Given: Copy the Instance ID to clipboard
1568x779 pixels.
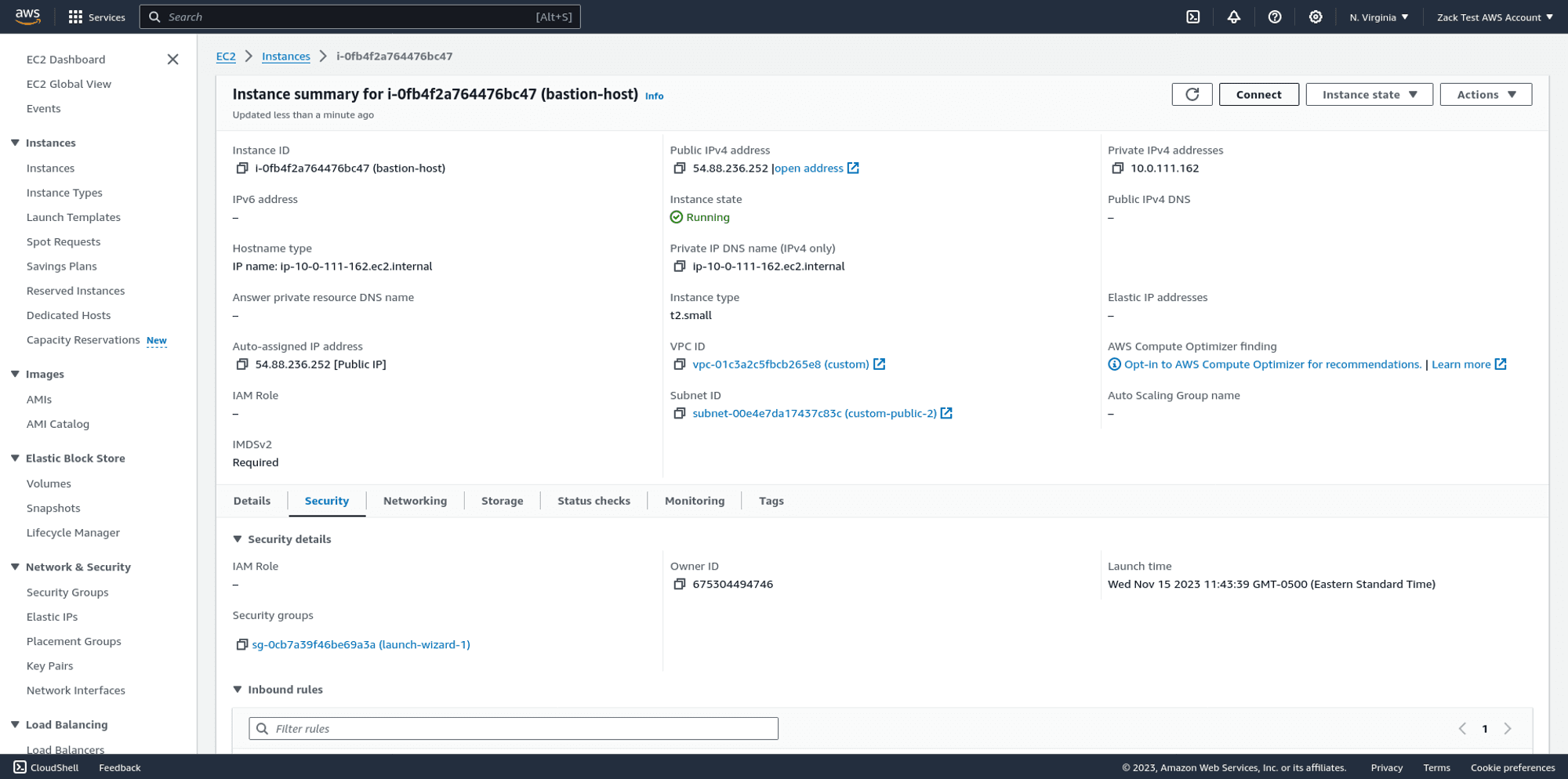Looking at the screenshot, I should pos(241,168).
